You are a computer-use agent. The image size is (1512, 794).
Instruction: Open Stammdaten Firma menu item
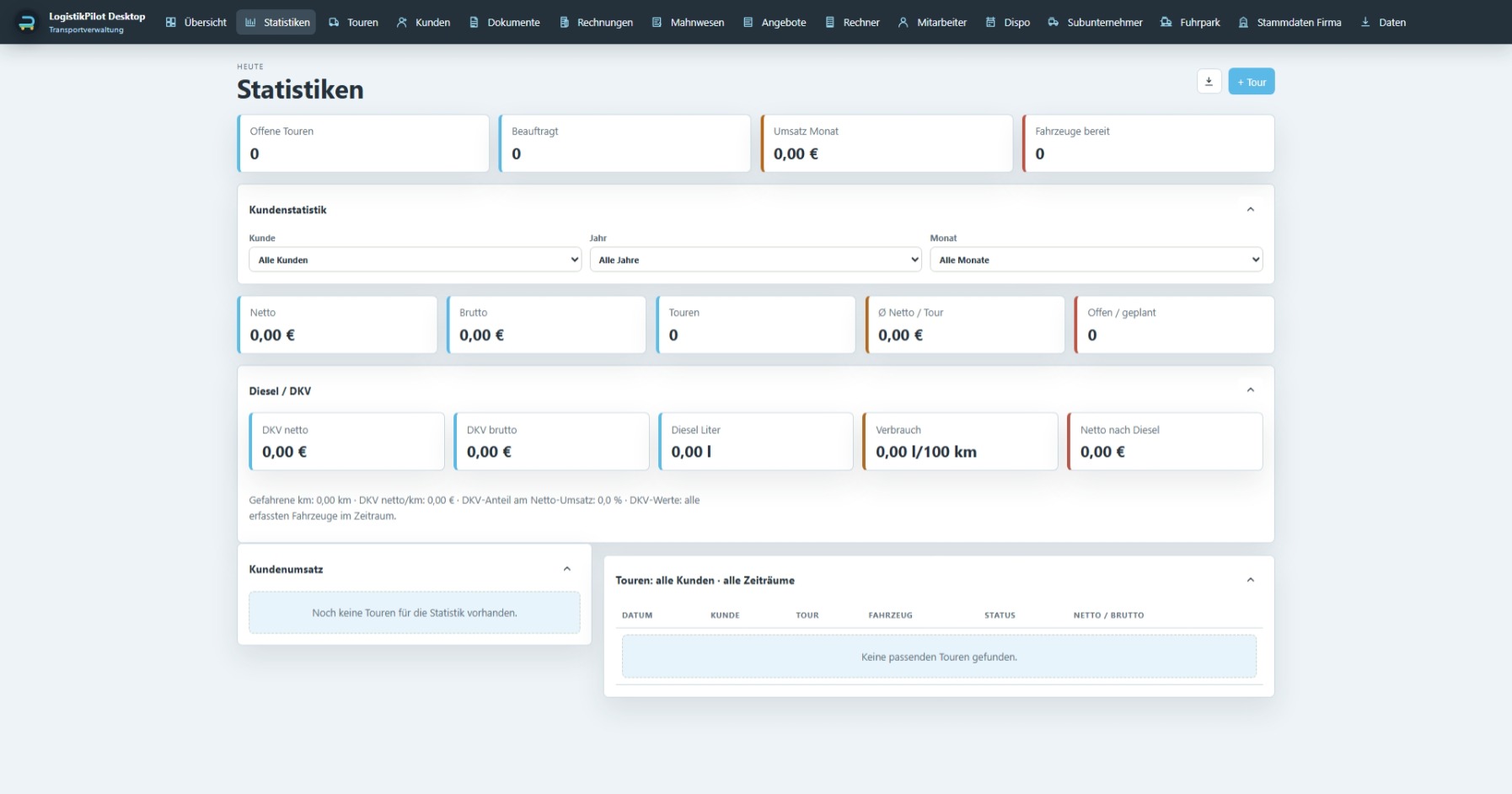pyautogui.click(x=1289, y=22)
